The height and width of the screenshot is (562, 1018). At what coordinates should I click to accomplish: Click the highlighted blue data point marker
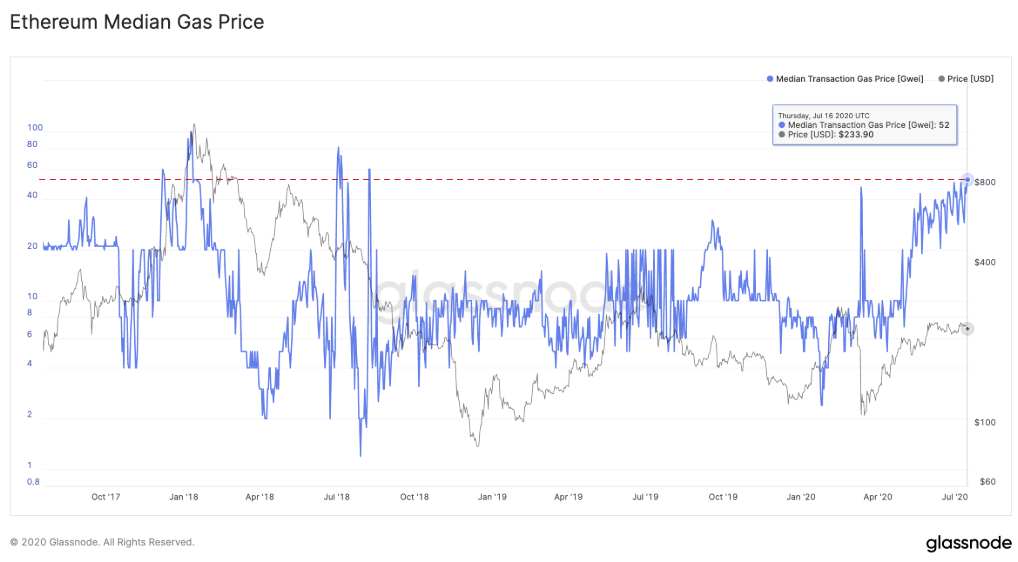(967, 179)
